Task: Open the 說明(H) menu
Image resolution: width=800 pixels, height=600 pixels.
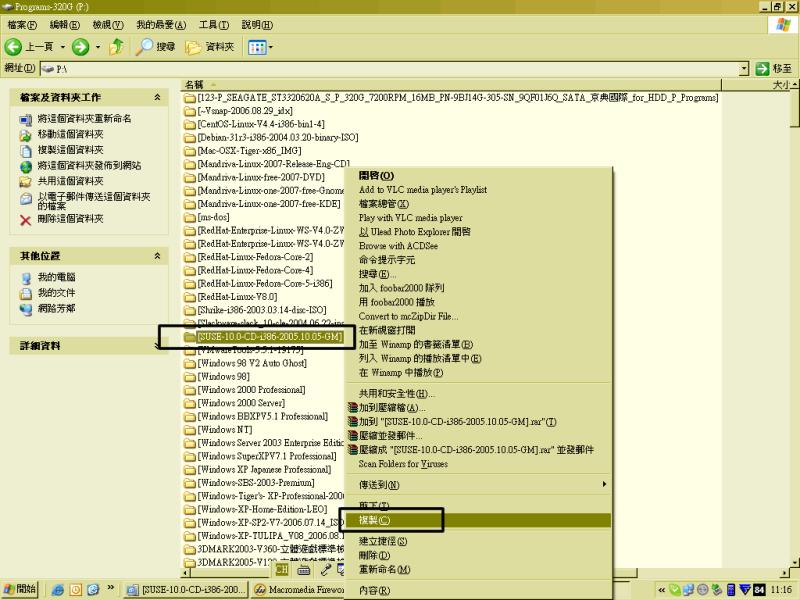Action: (x=257, y=24)
